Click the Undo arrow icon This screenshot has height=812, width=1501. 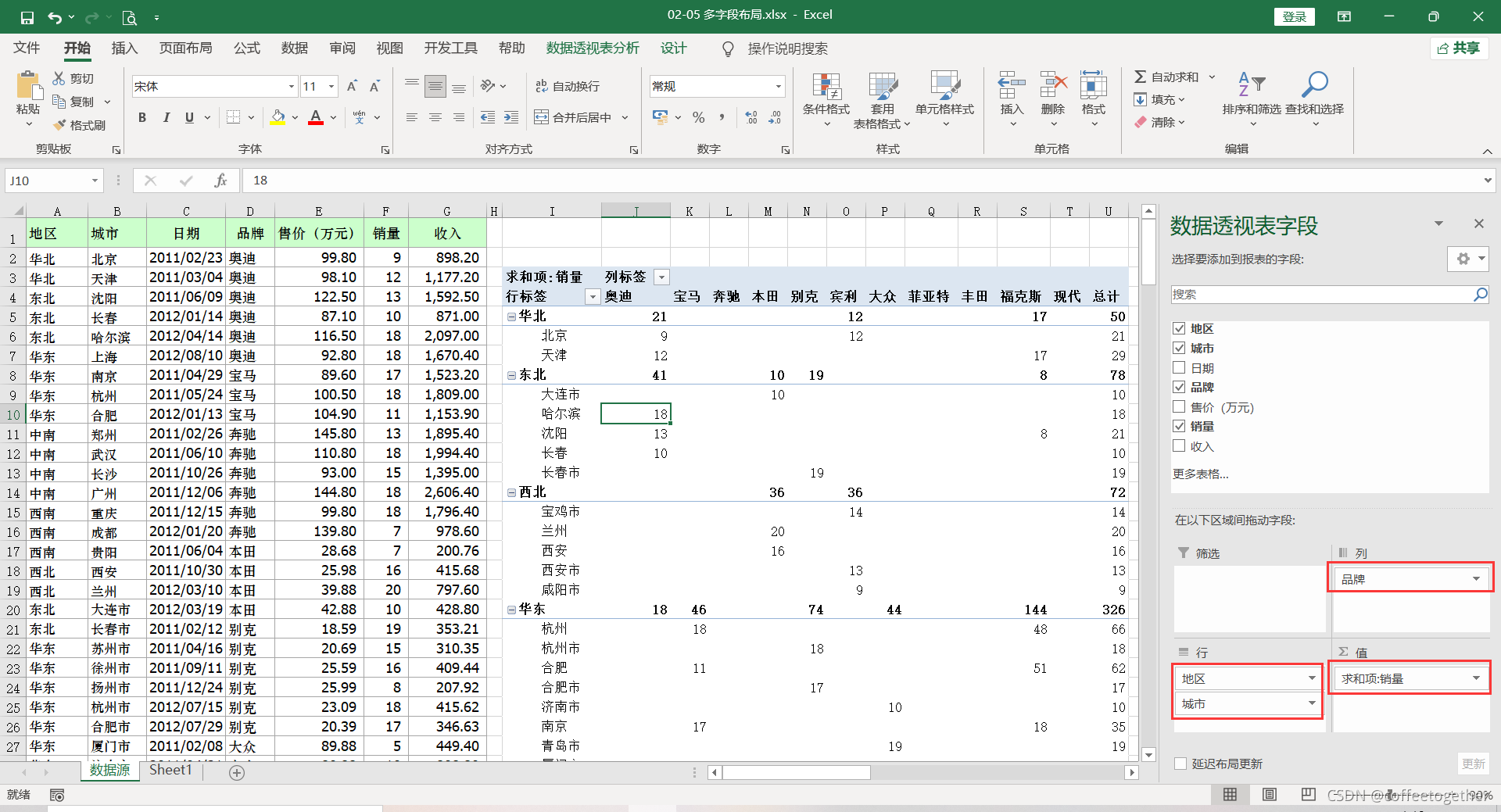(55, 17)
